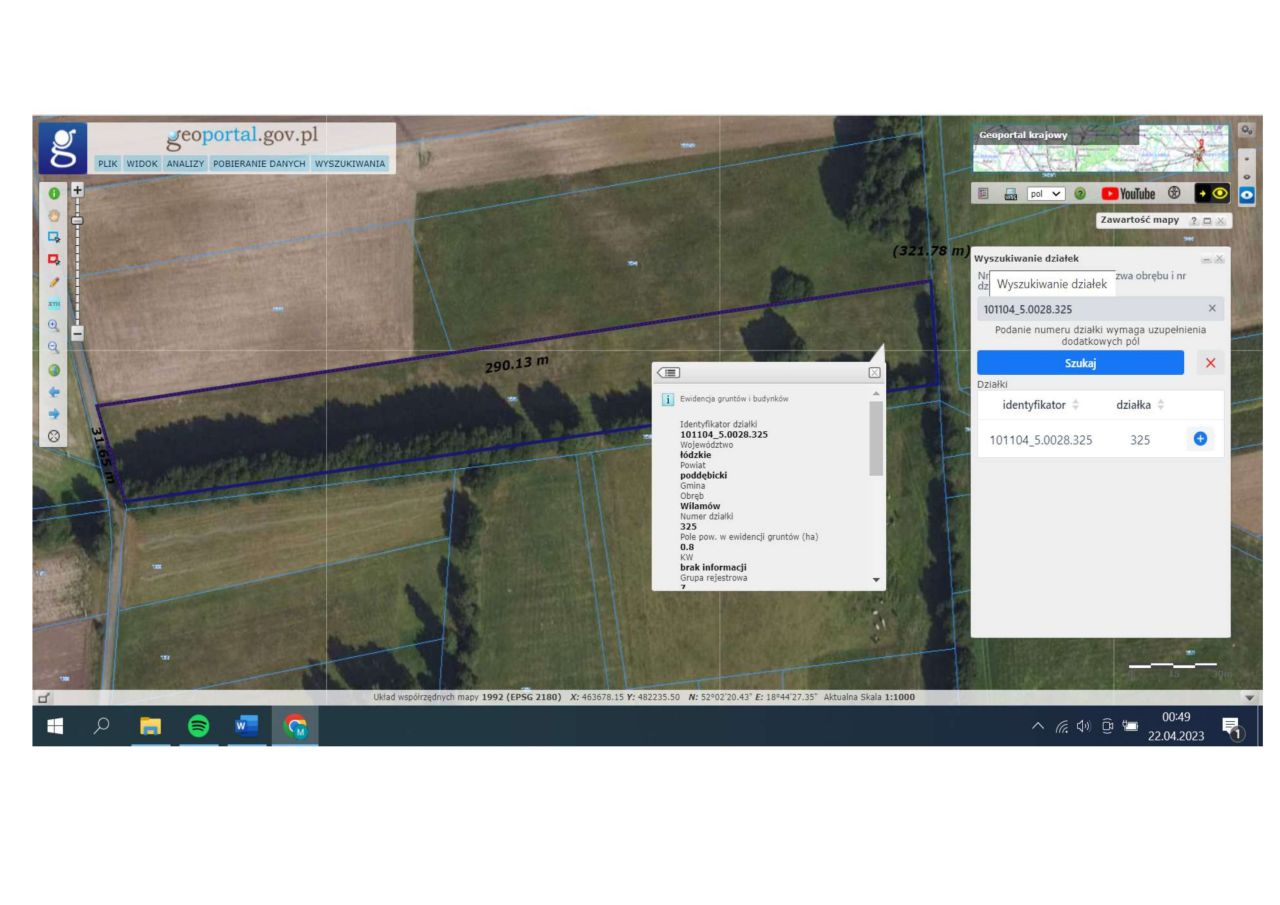Go to previous map view arrow

point(54,392)
